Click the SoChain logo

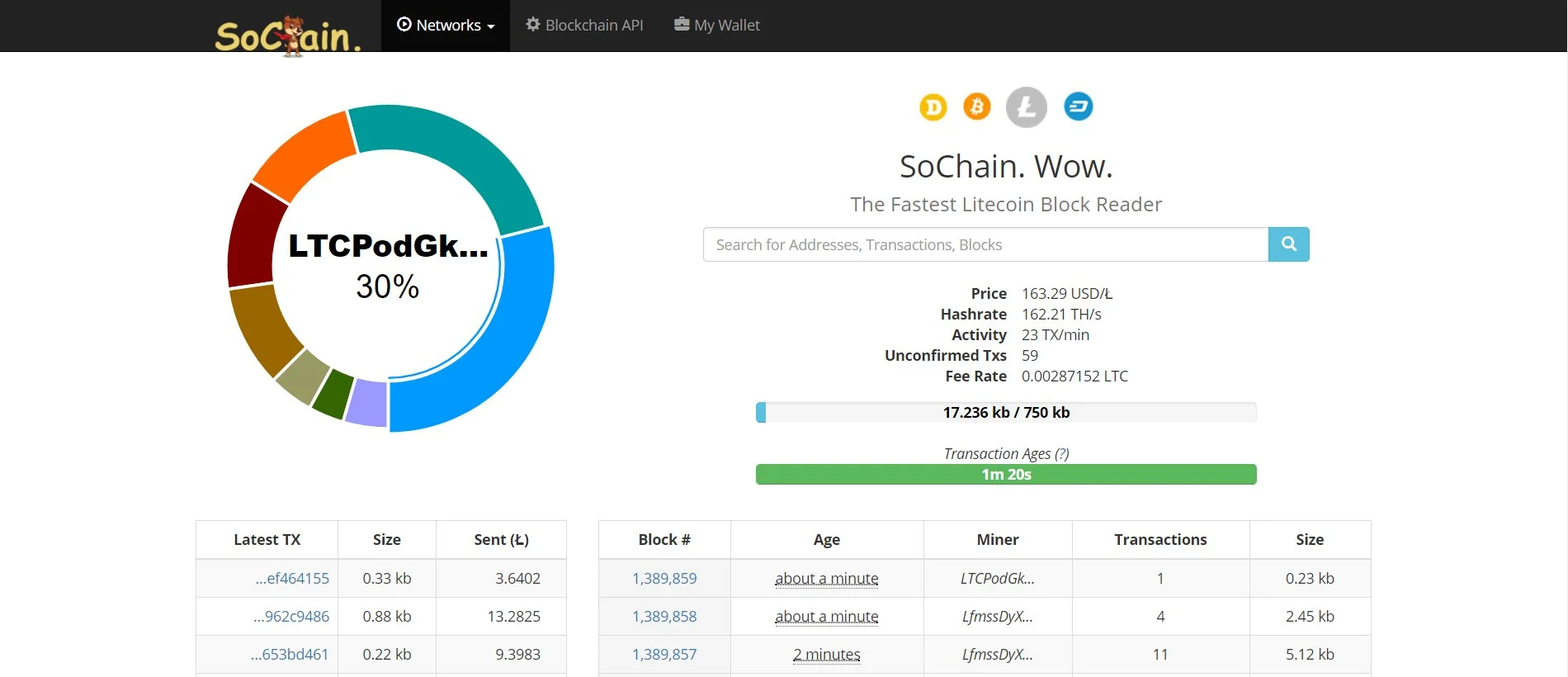(x=288, y=36)
